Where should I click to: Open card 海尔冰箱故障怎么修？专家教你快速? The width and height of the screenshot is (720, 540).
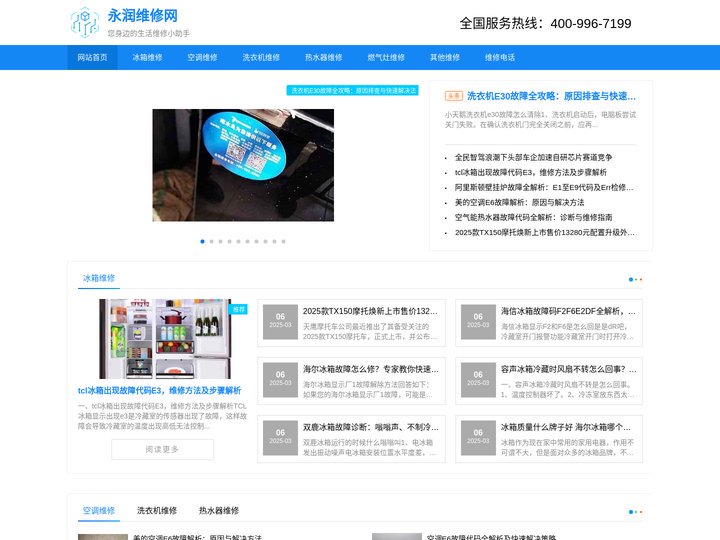tap(351, 381)
